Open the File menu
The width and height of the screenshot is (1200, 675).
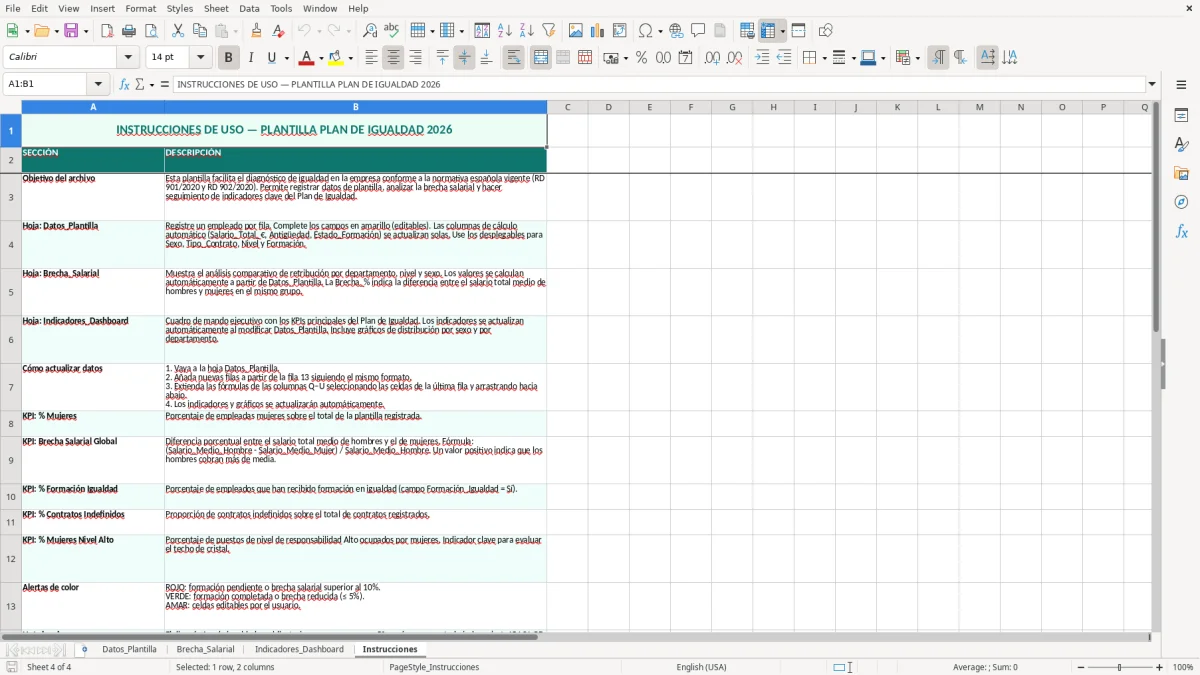(12, 8)
